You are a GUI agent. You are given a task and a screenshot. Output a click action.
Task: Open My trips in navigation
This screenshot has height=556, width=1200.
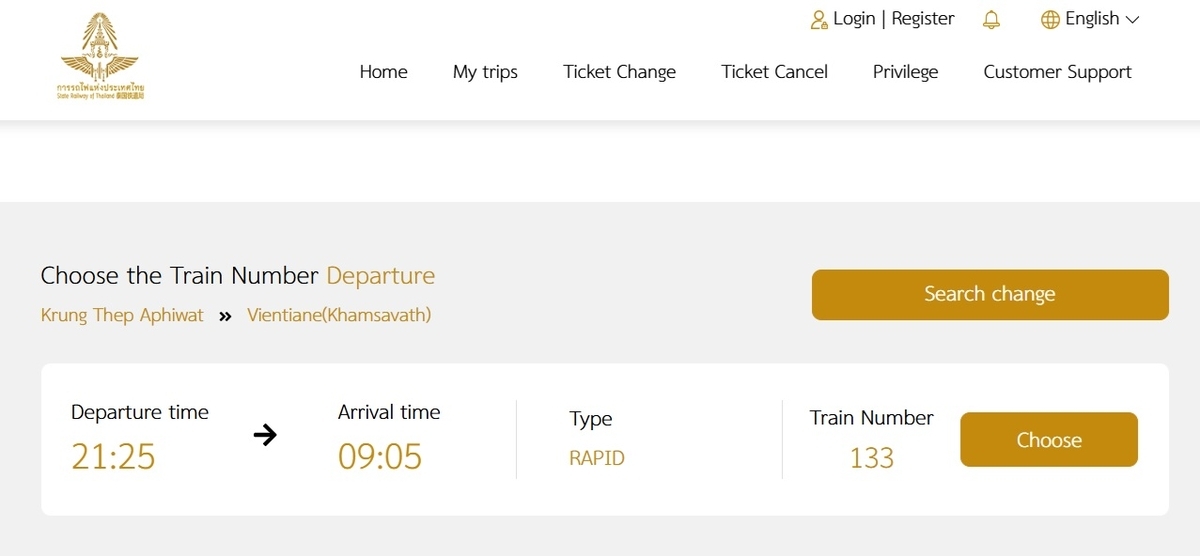tap(485, 72)
